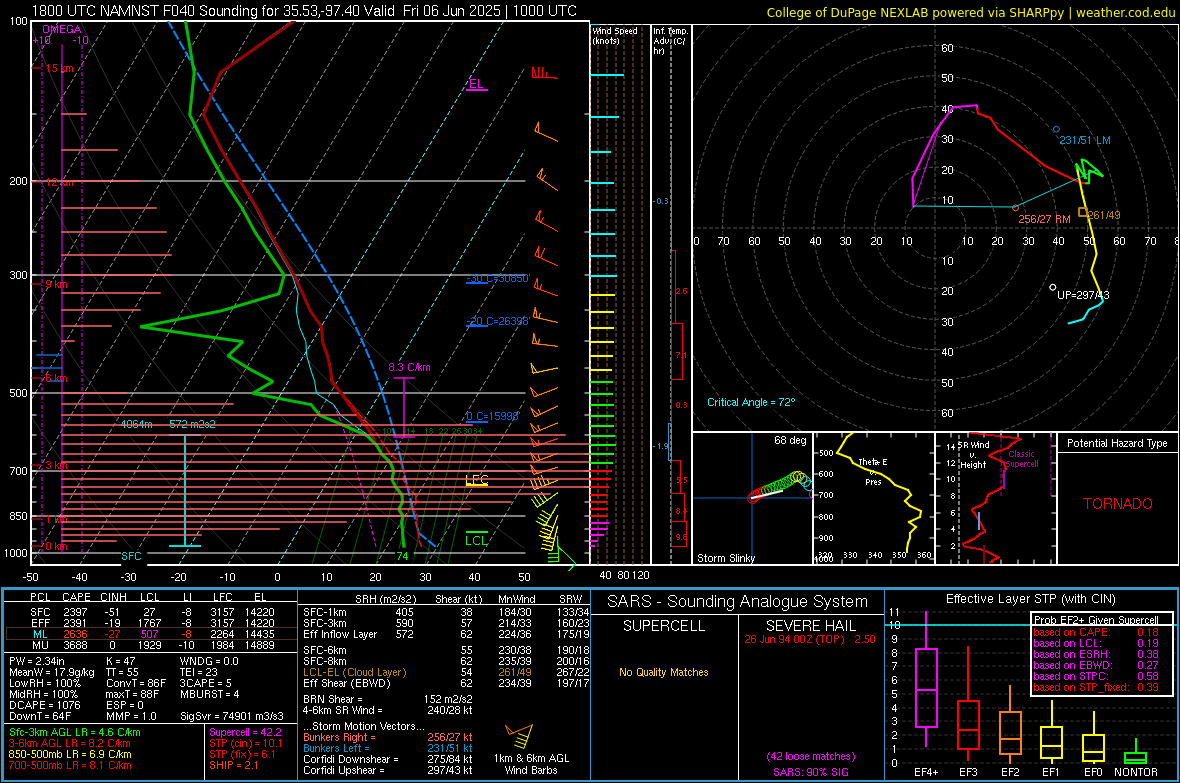Image resolution: width=1180 pixels, height=783 pixels.
Task: Click the -30 C=30850' height label
Action: click(497, 279)
